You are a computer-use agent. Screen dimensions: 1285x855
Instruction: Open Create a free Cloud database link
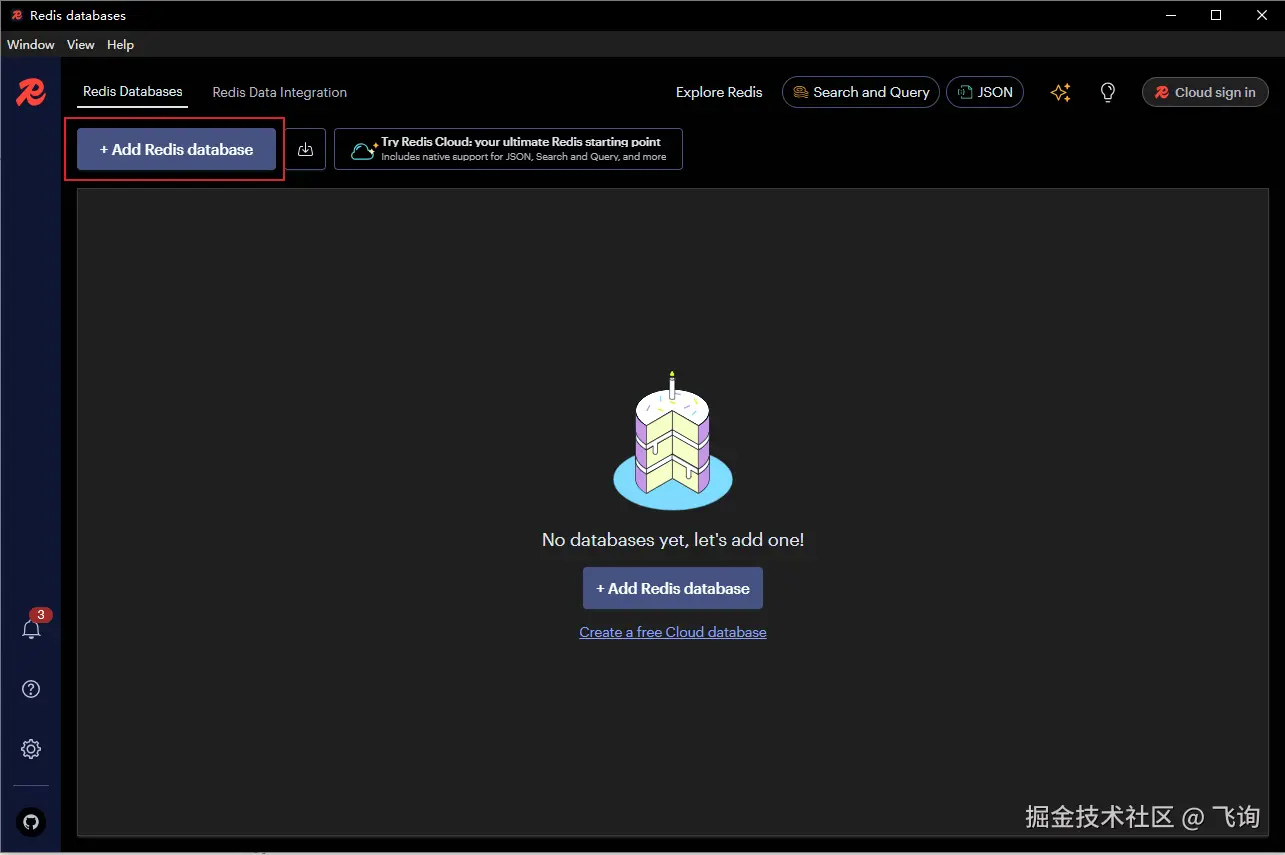point(673,632)
